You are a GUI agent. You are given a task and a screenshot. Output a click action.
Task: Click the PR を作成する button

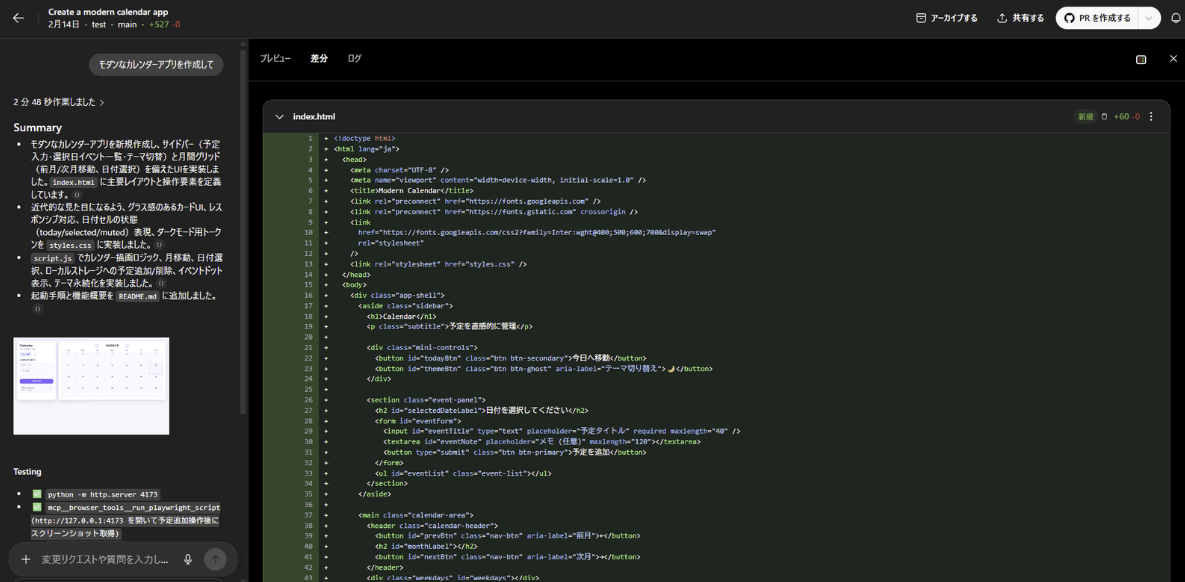1097,18
